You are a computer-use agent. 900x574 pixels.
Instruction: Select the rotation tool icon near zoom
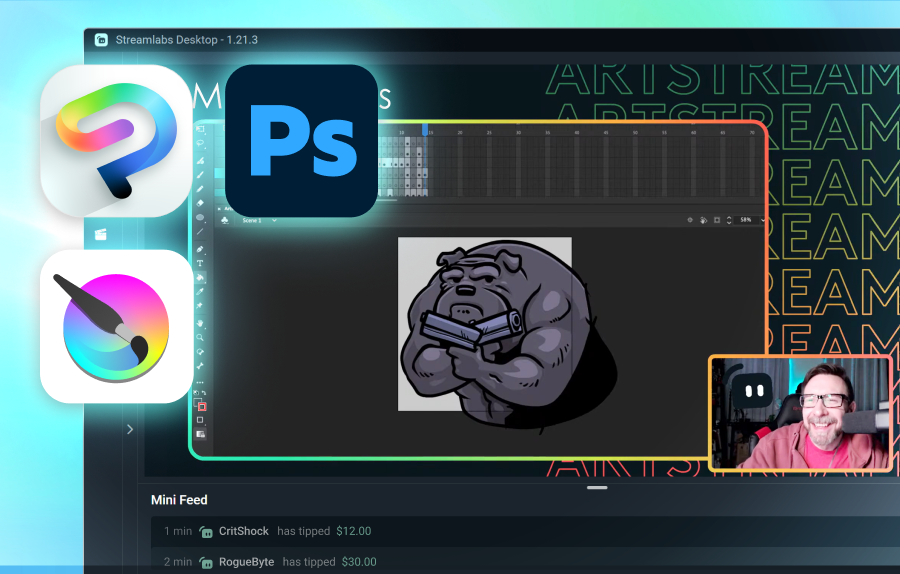703,220
